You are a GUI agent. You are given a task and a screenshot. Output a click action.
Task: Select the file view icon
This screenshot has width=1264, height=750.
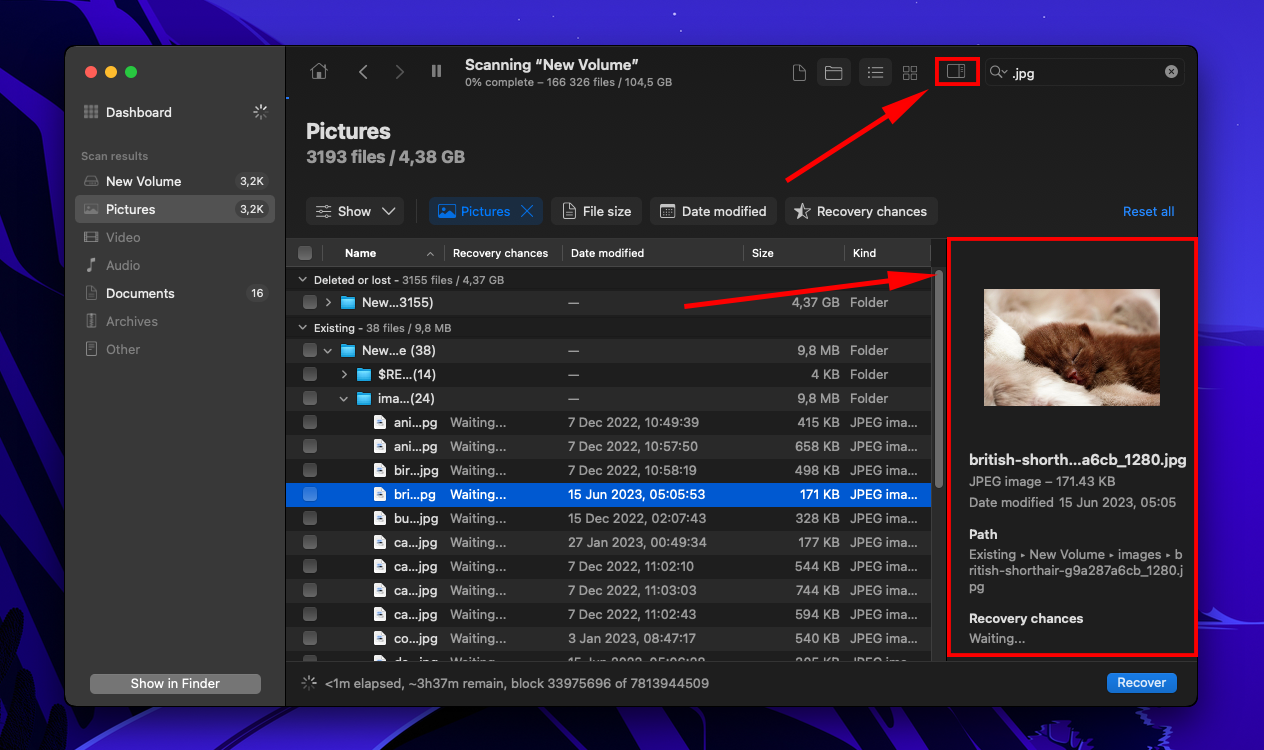(798, 72)
